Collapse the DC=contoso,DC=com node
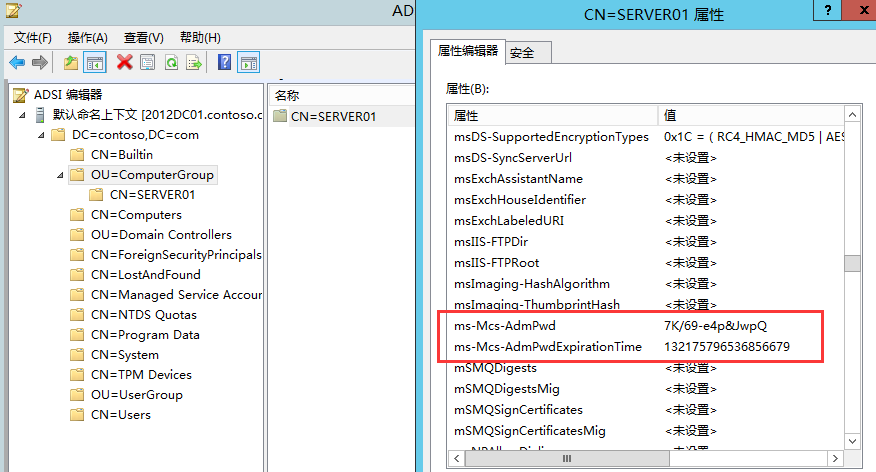 [x=41, y=136]
